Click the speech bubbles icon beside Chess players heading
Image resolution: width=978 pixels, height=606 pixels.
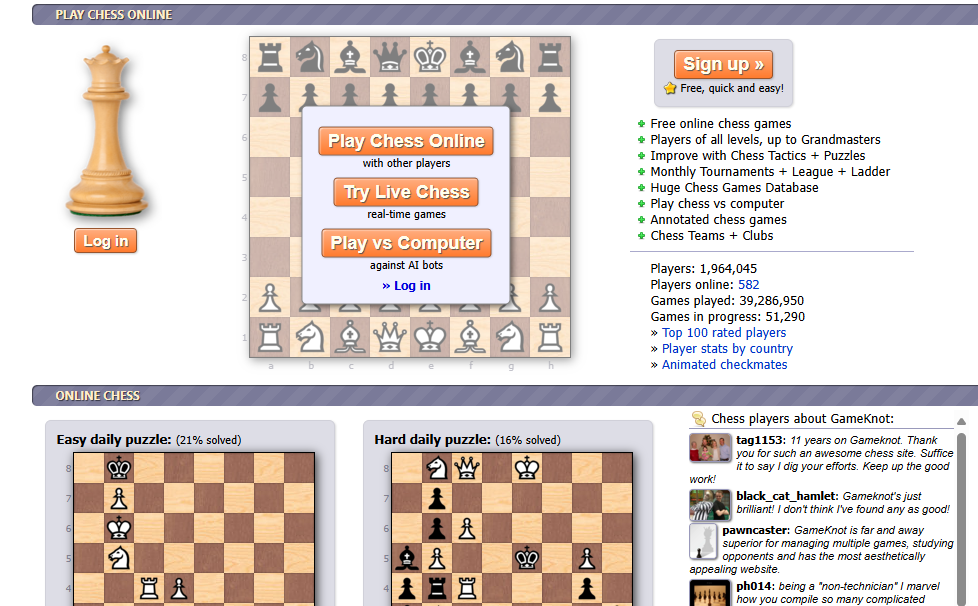(700, 418)
